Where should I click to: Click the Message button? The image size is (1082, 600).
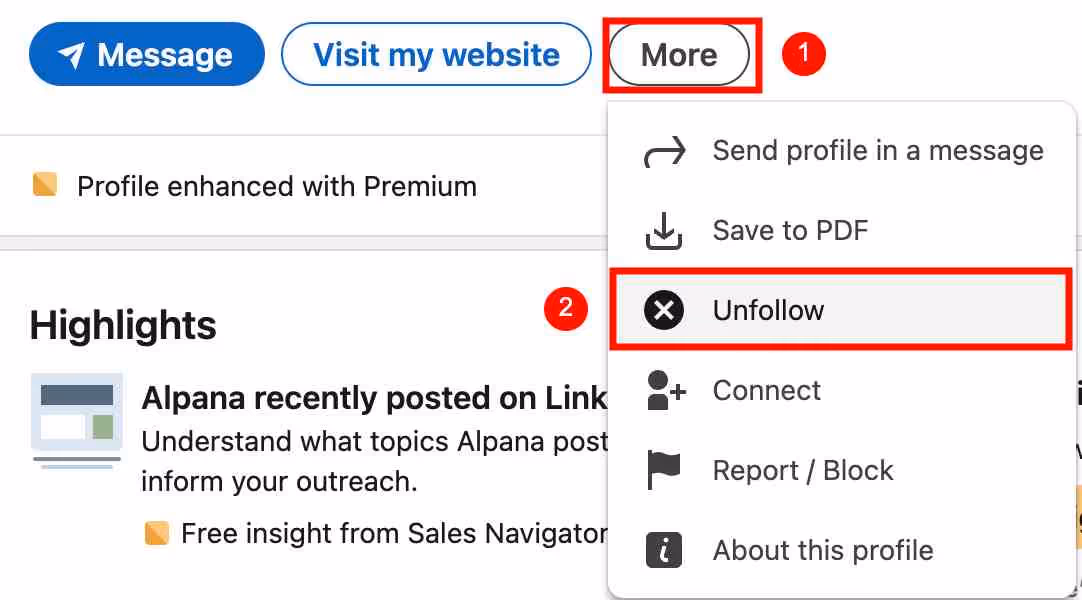[146, 55]
